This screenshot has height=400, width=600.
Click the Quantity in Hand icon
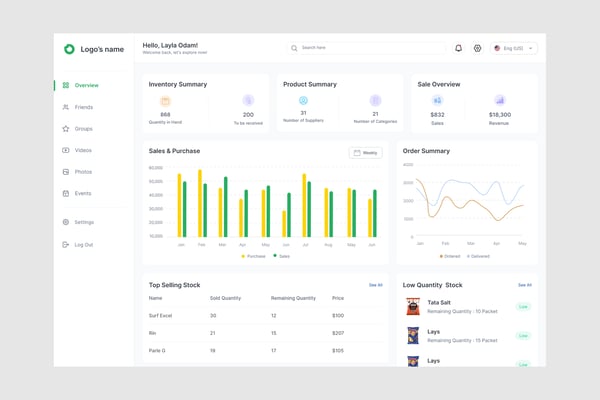click(x=165, y=101)
